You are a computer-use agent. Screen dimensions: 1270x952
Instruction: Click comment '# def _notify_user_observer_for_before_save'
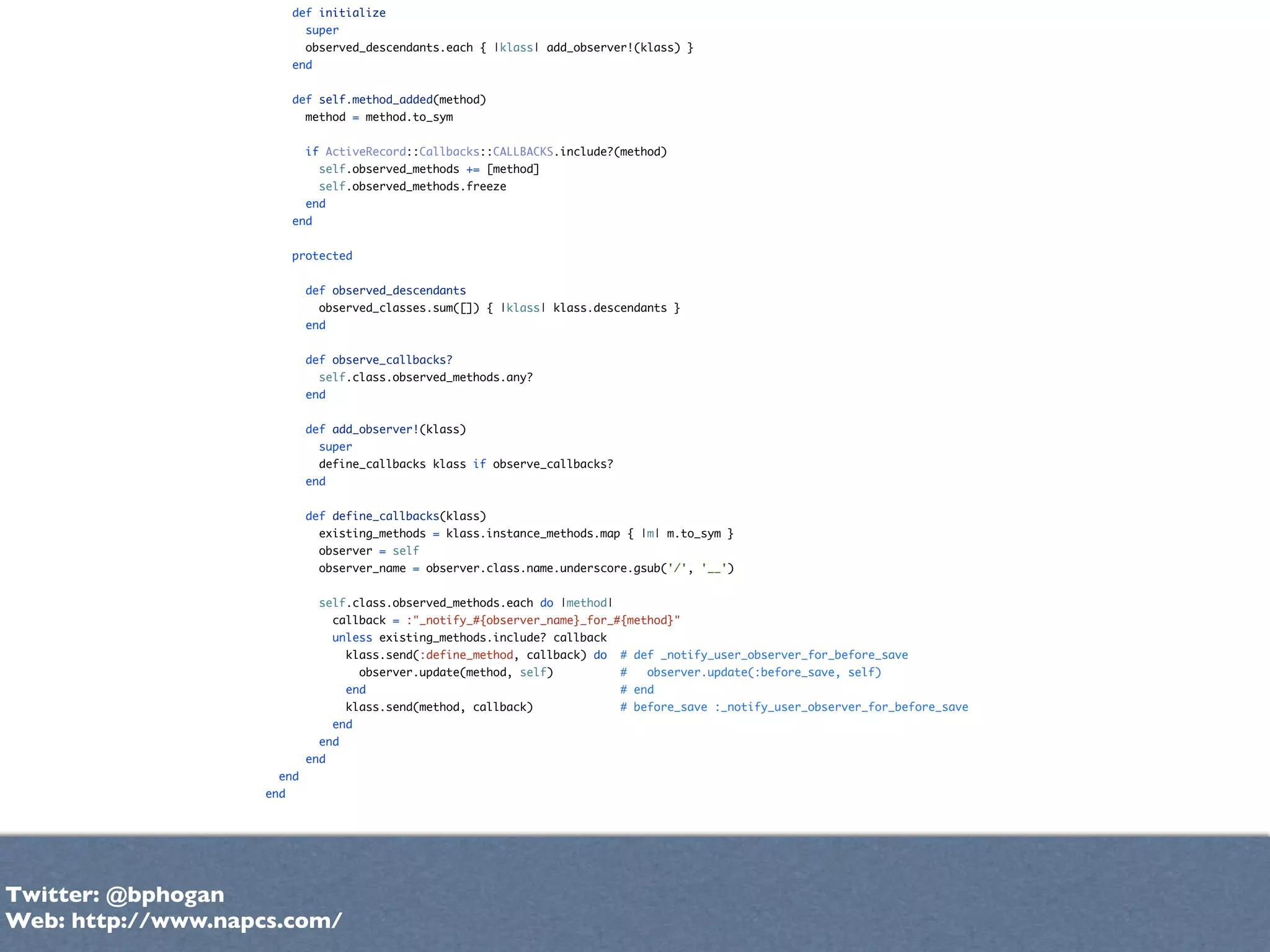764,655
